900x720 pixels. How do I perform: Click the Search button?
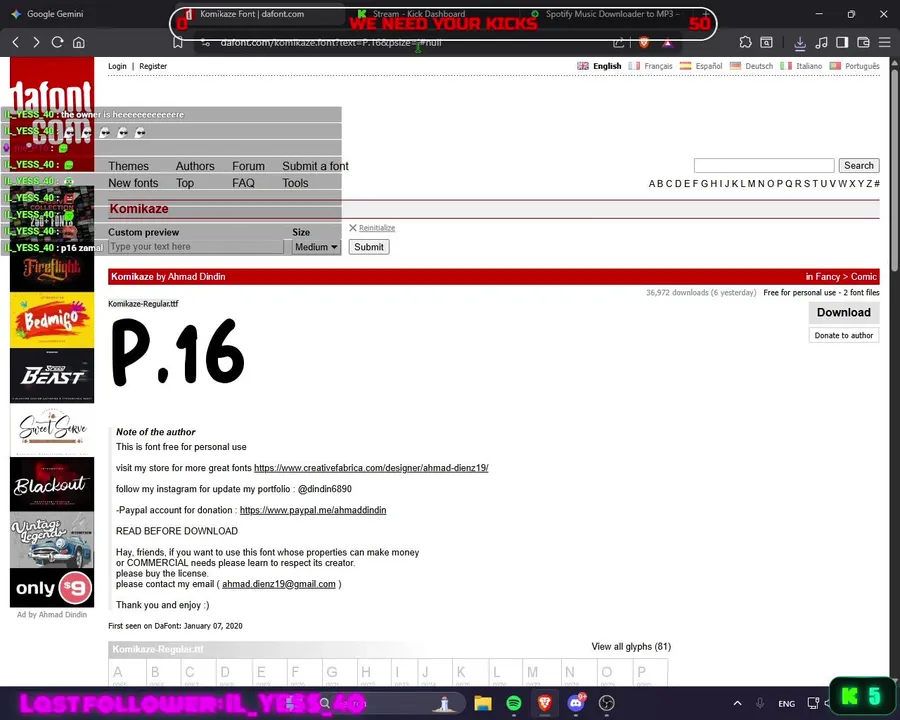click(859, 165)
